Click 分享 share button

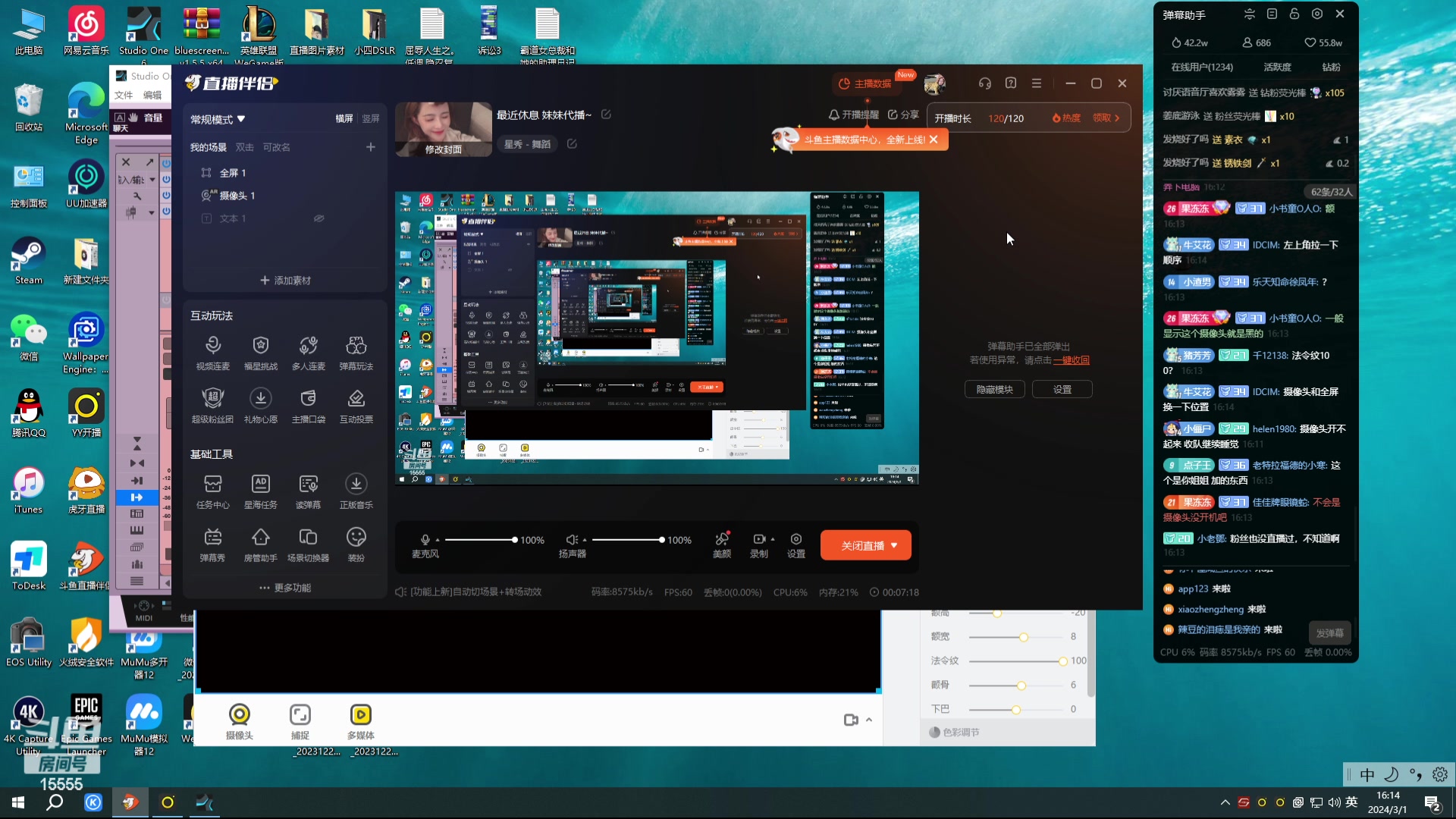(x=903, y=115)
